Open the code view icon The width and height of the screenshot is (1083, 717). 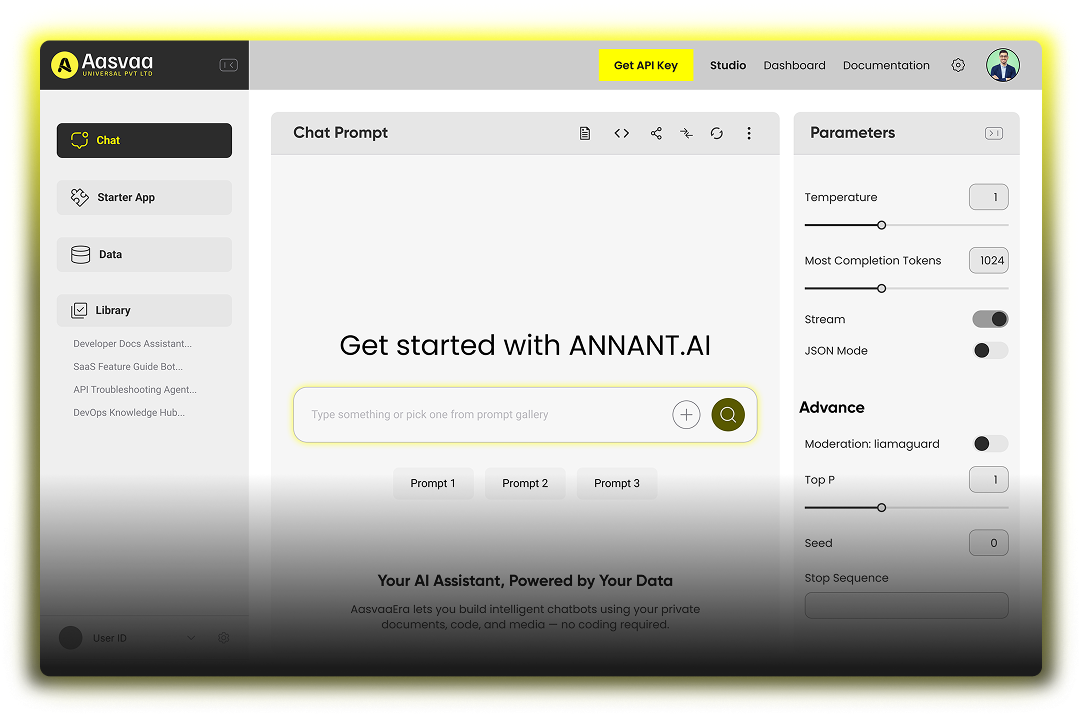tap(622, 133)
